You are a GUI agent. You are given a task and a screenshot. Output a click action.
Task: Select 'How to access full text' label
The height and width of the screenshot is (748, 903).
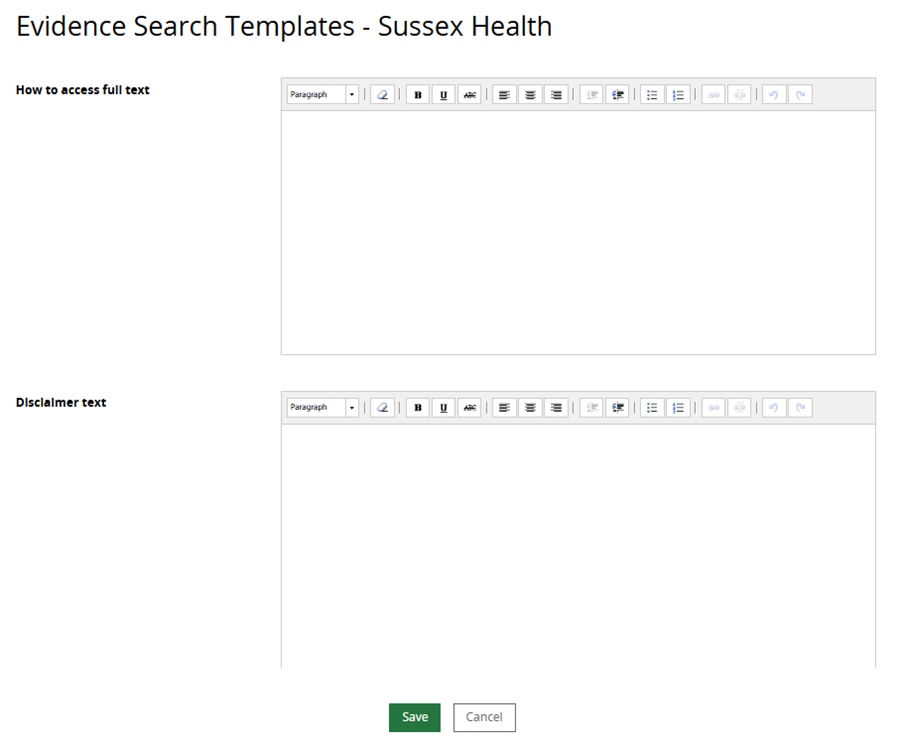[82, 90]
